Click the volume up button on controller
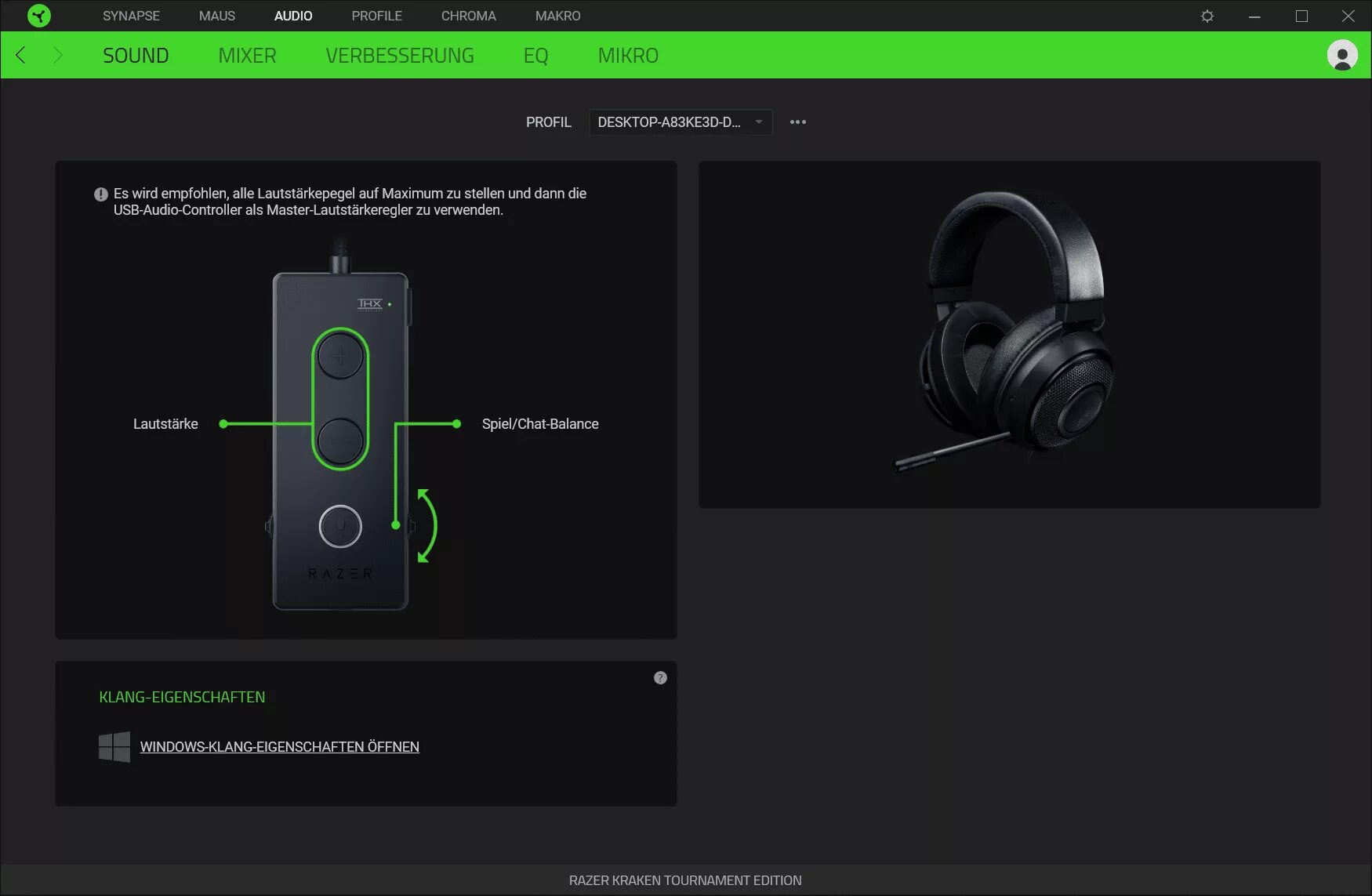Image resolution: width=1372 pixels, height=896 pixels. [340, 357]
